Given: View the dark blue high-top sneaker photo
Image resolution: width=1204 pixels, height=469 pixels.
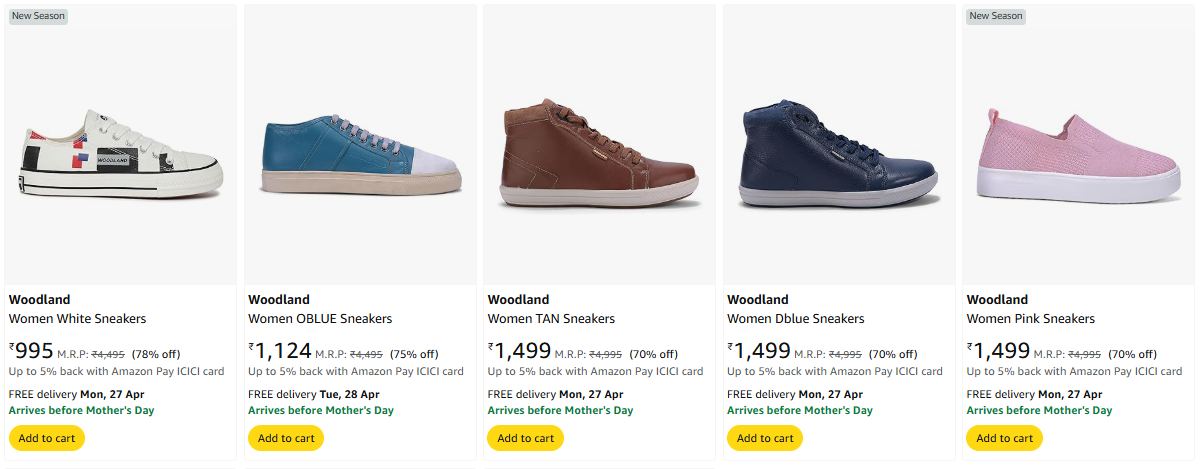Looking at the screenshot, I should pos(838,155).
